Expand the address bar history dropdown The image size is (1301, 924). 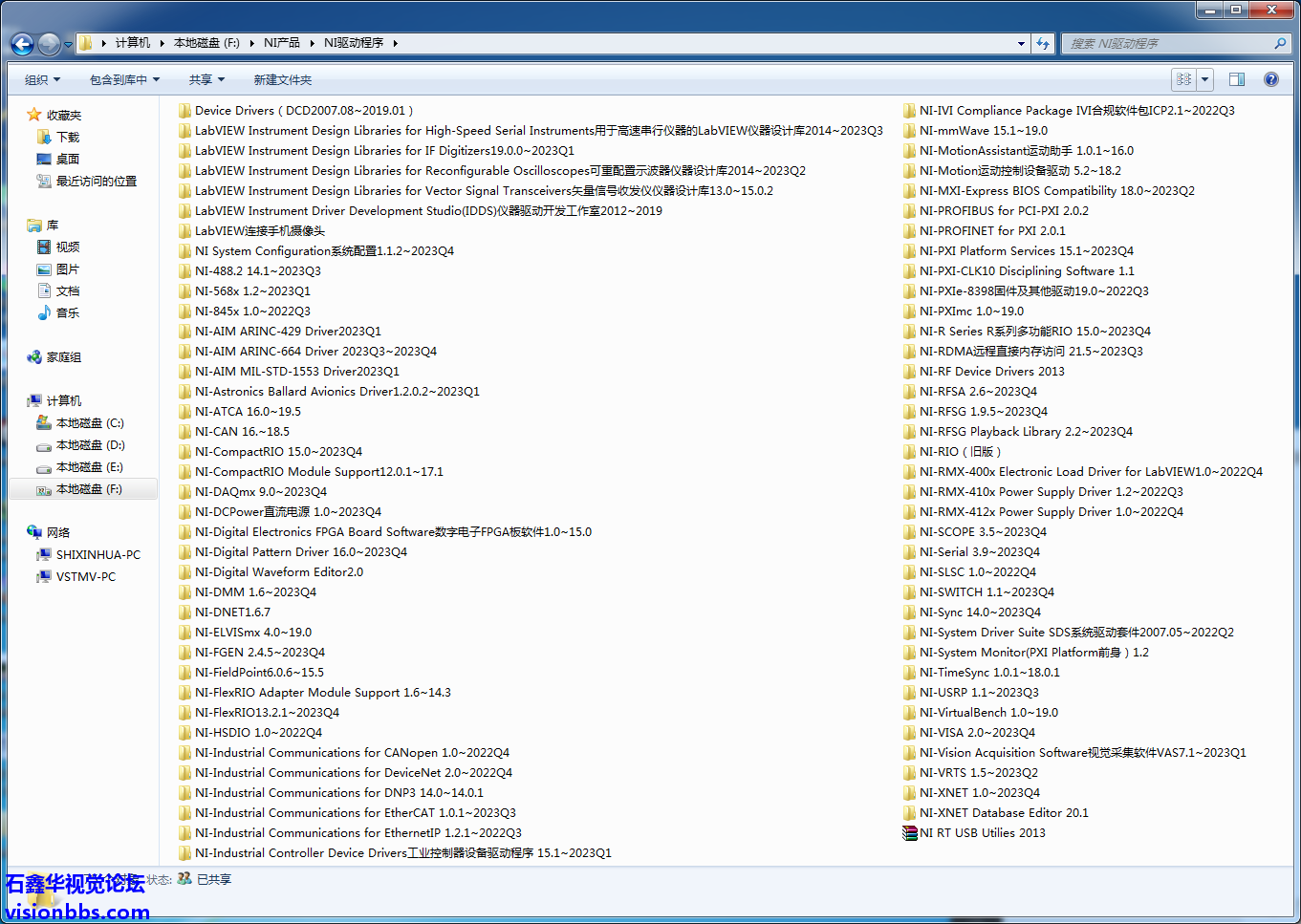(x=1021, y=43)
